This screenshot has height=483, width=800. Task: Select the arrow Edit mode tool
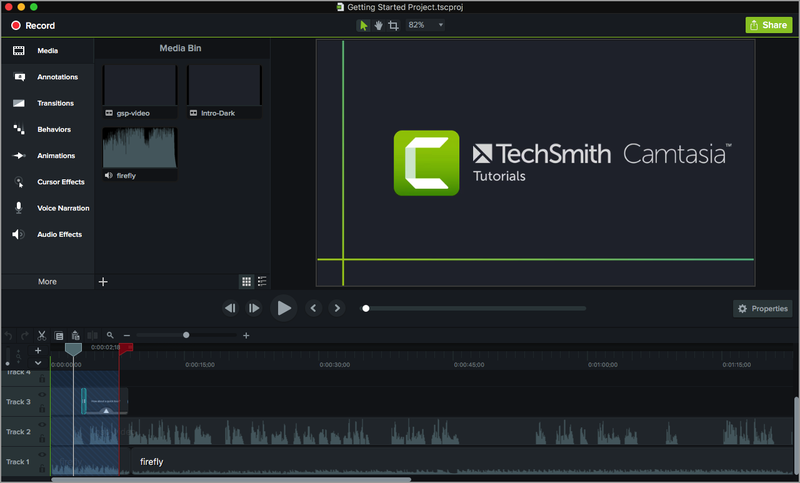[363, 25]
